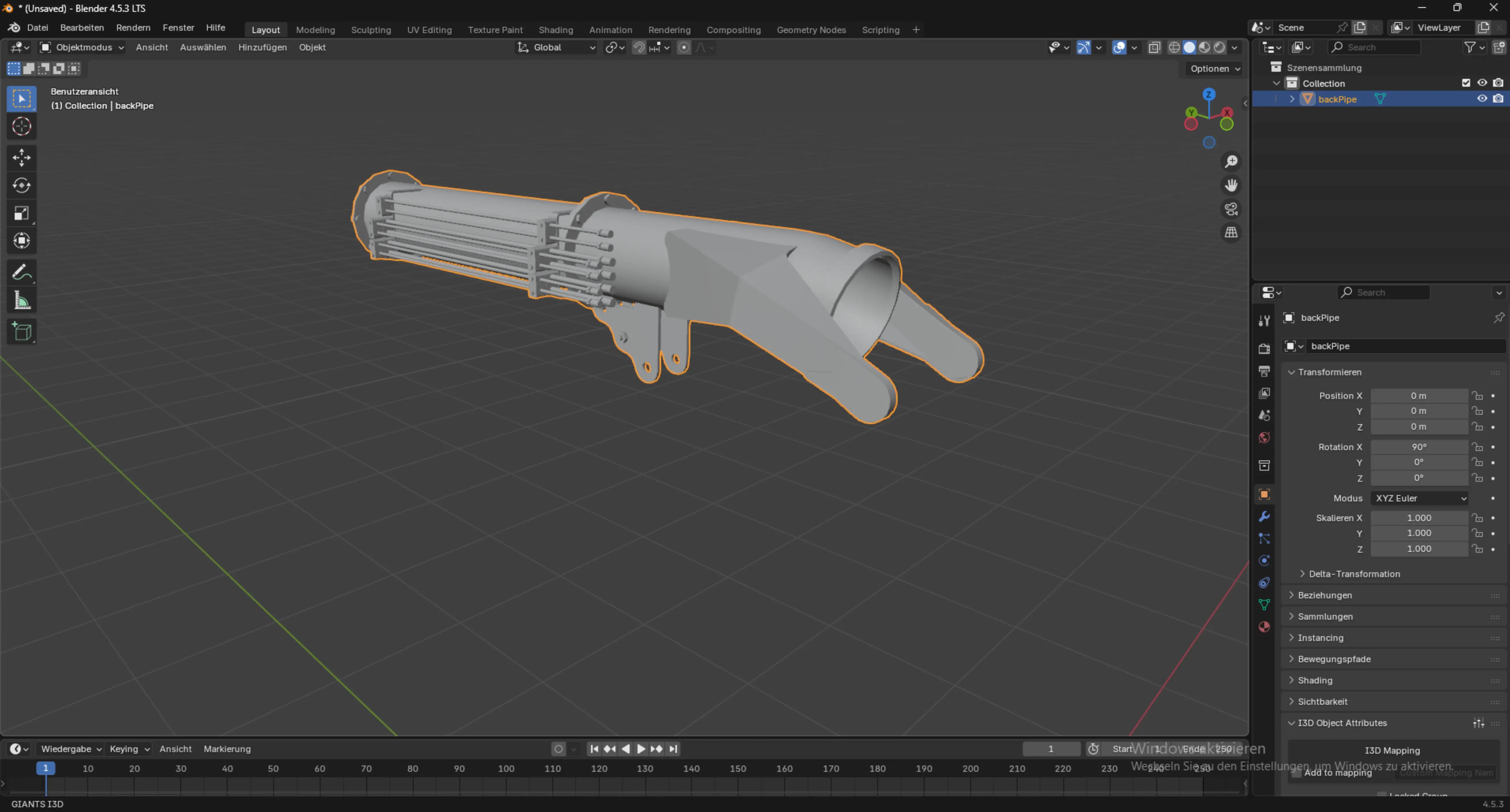Open the Render properties tab
Image resolution: width=1510 pixels, height=812 pixels.
(1264, 349)
